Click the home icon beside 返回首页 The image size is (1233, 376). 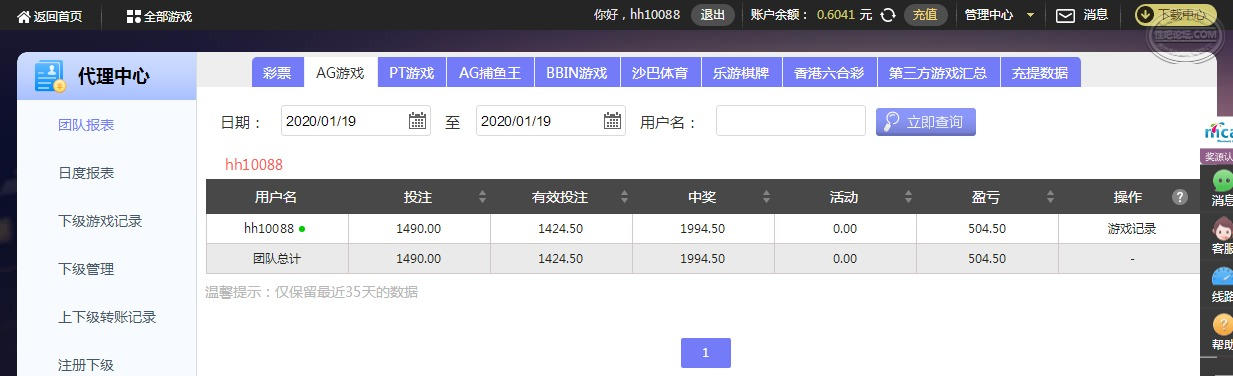pyautogui.click(x=23, y=16)
